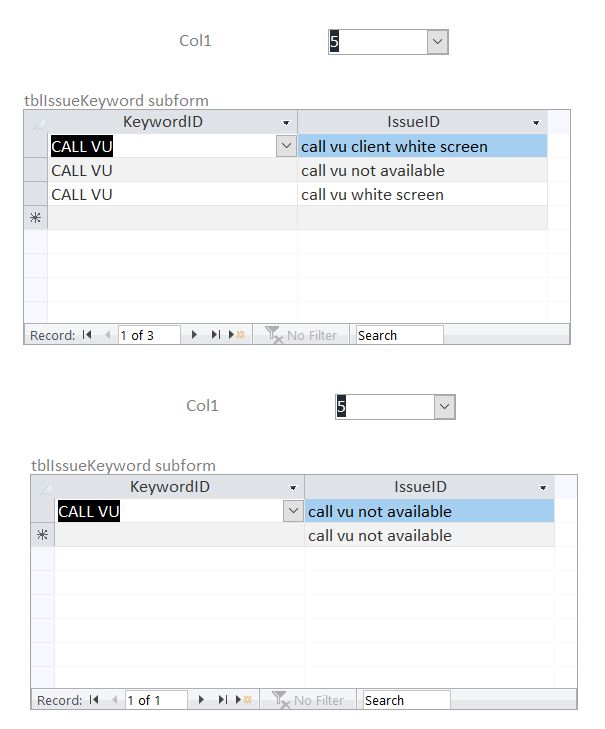
Task: Go to previous record in lower subform
Action: click(x=114, y=700)
